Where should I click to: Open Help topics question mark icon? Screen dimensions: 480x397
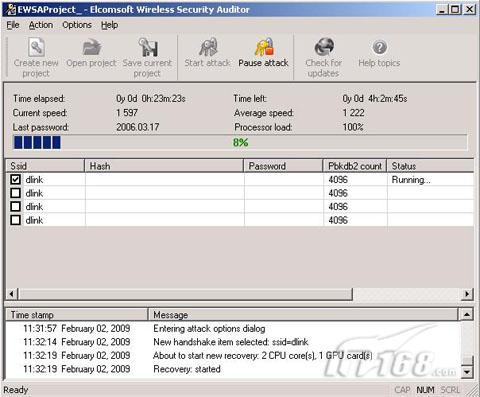(380, 47)
